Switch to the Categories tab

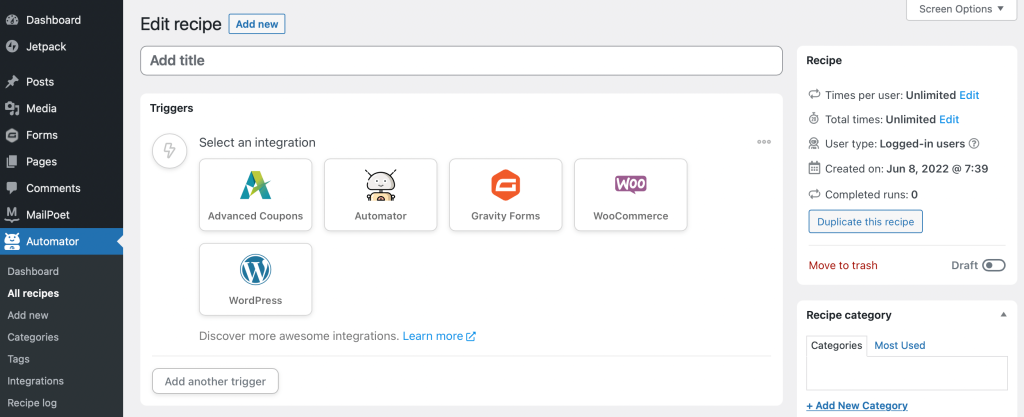837,346
